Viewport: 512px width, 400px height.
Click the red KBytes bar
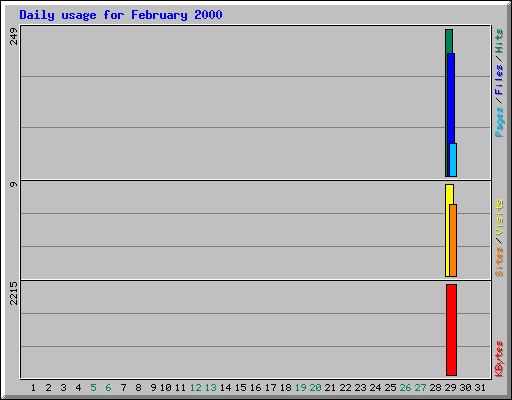[x=452, y=330]
